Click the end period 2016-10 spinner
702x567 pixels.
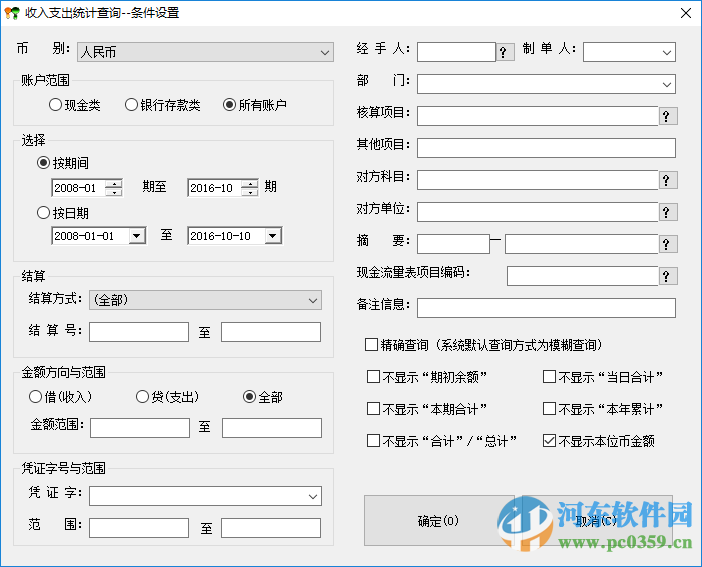pos(249,188)
